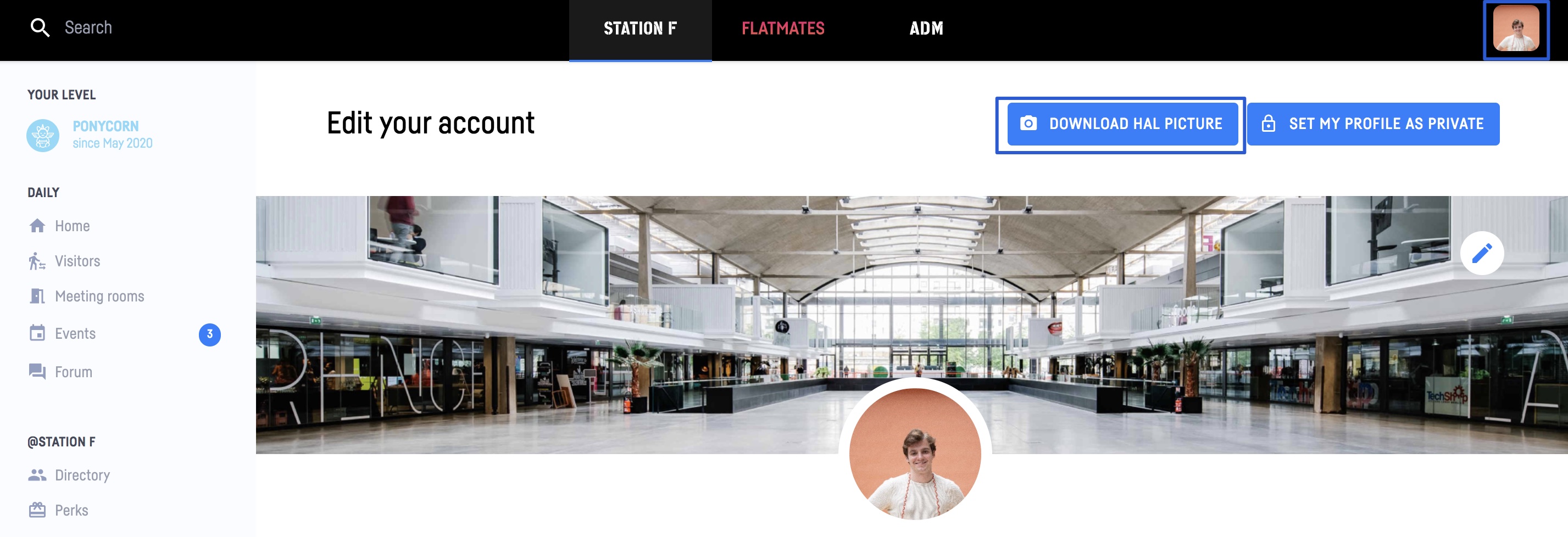Click the pencil icon to edit cover photo
Screen dimensions: 1568x537
click(1482, 253)
